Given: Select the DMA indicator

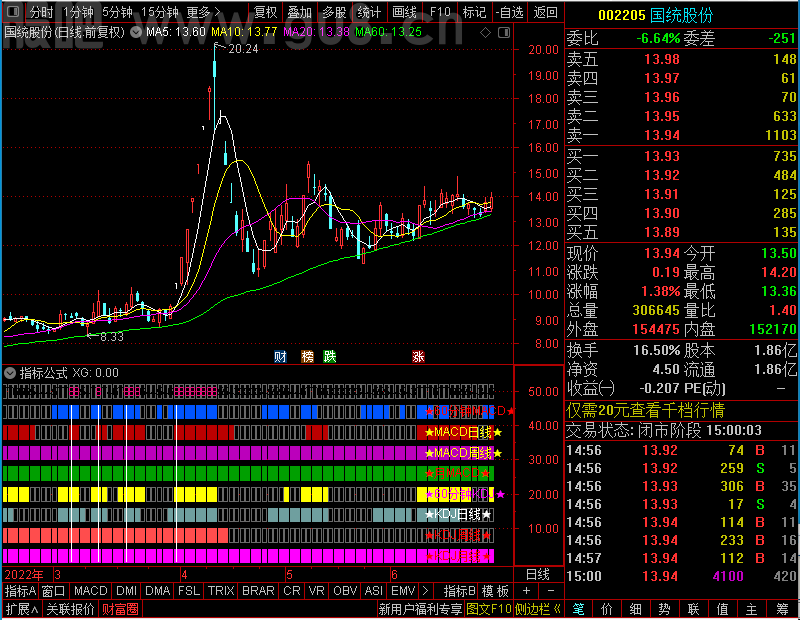Looking at the screenshot, I should pyautogui.click(x=158, y=591).
